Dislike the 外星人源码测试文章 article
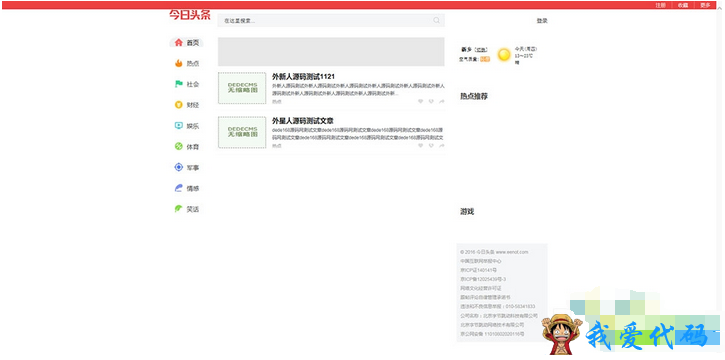The height and width of the screenshot is (360, 725). (x=431, y=146)
